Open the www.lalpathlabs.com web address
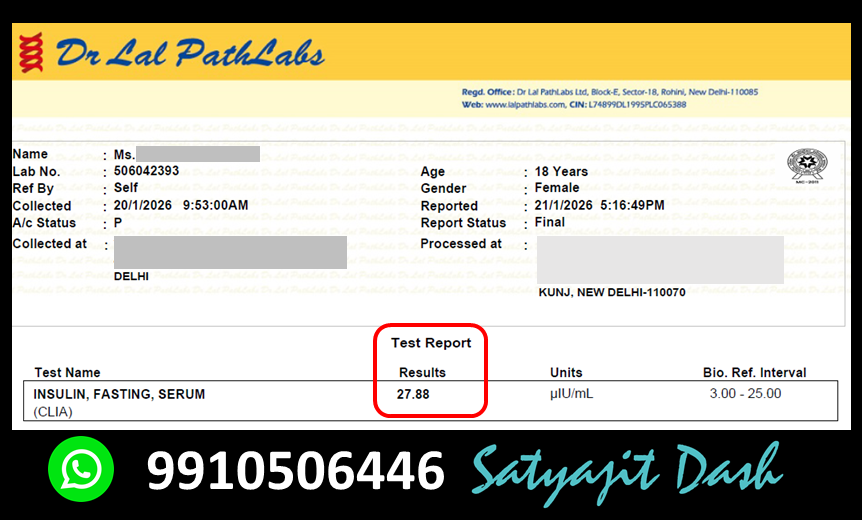Viewport: 862px width, 520px height. point(525,104)
